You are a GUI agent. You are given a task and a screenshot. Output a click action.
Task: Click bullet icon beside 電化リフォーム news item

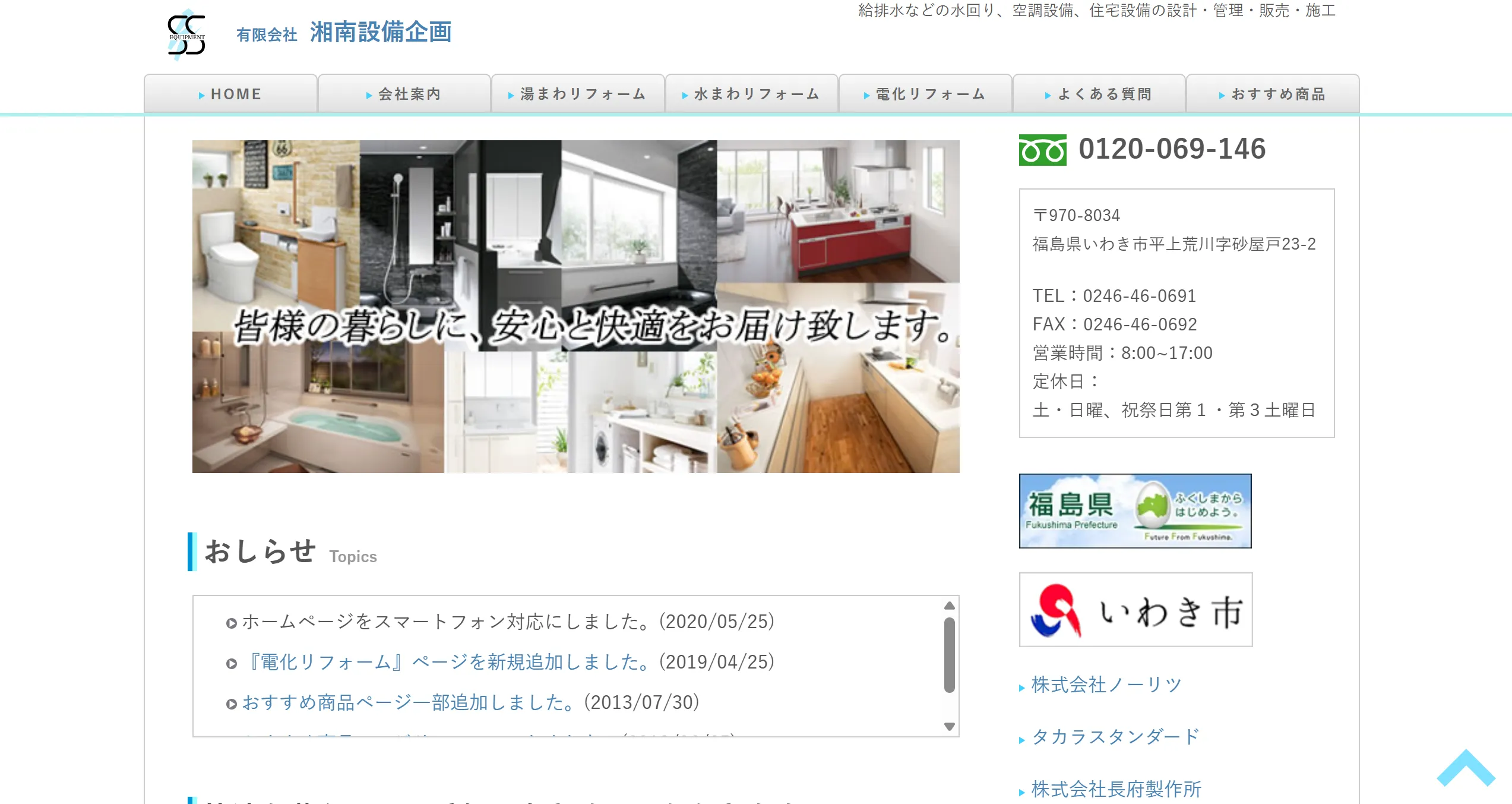pyautogui.click(x=232, y=664)
